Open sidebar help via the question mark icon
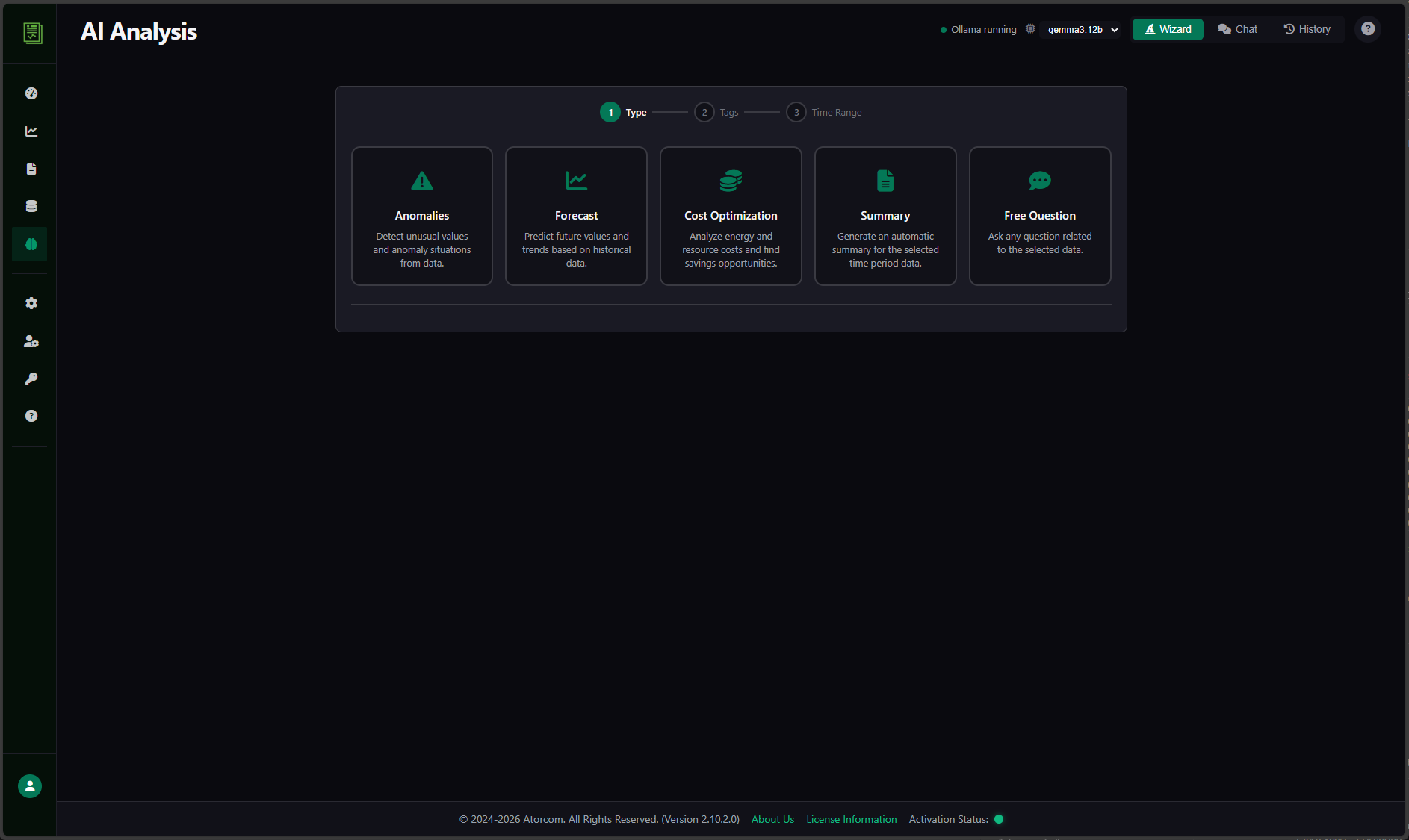Viewport: 1409px width, 840px height. (31, 416)
